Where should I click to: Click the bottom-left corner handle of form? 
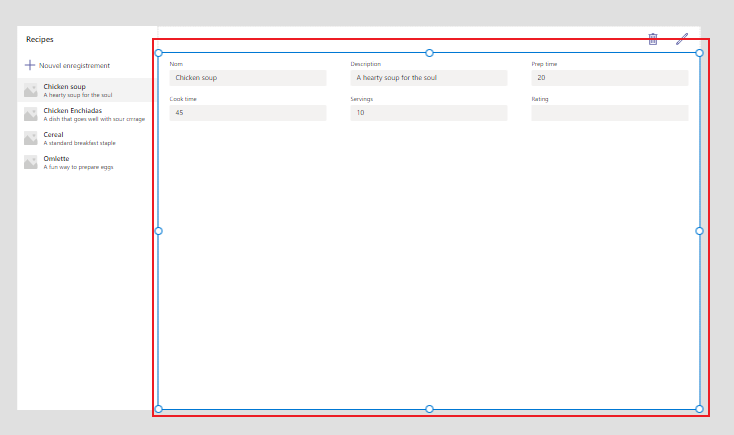point(159,409)
